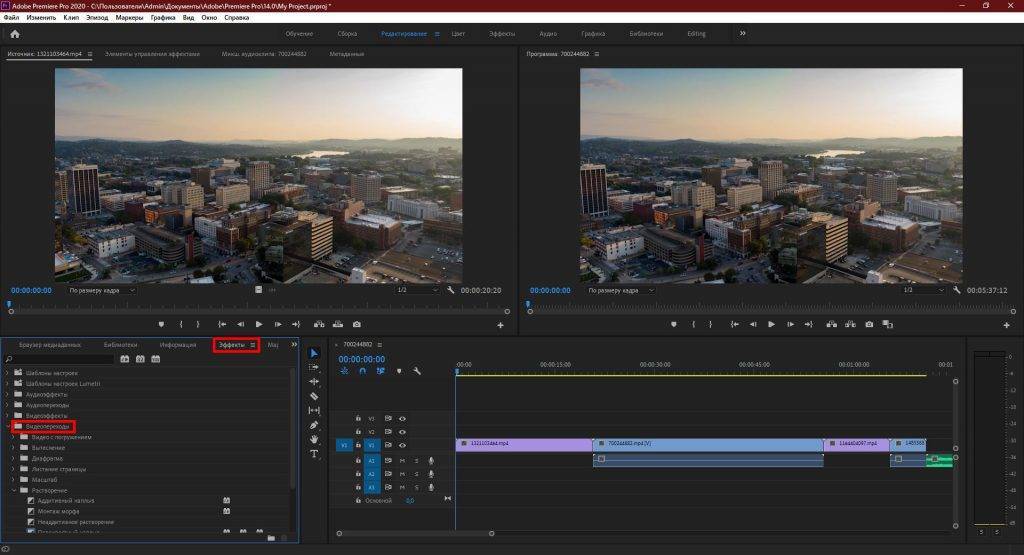This screenshot has height=555, width=1024.
Task: Switch to the Цвет workspace tab
Action: tap(458, 34)
